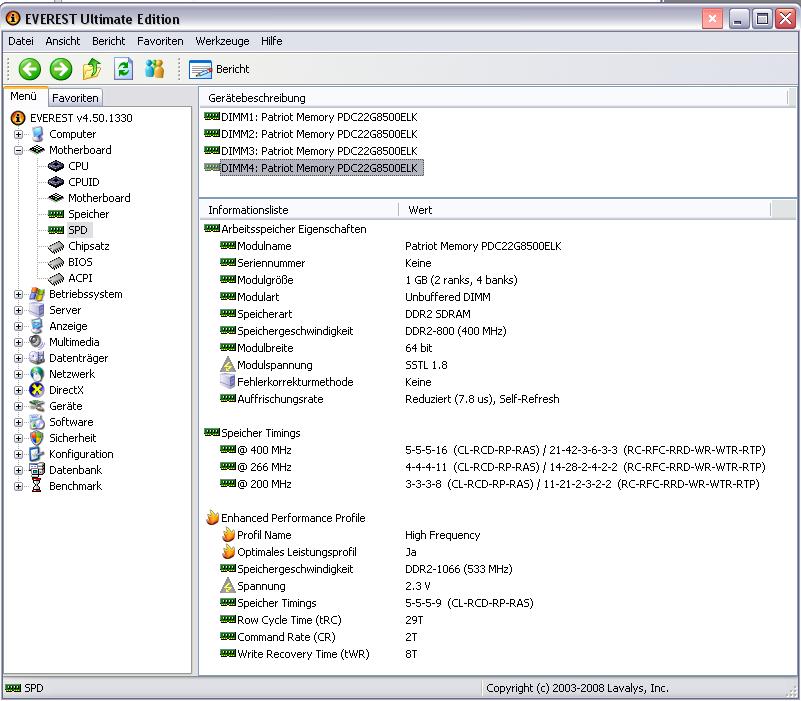Image resolution: width=801 pixels, height=701 pixels.
Task: Click the Datenbank icon in tree
Action: pos(37,470)
